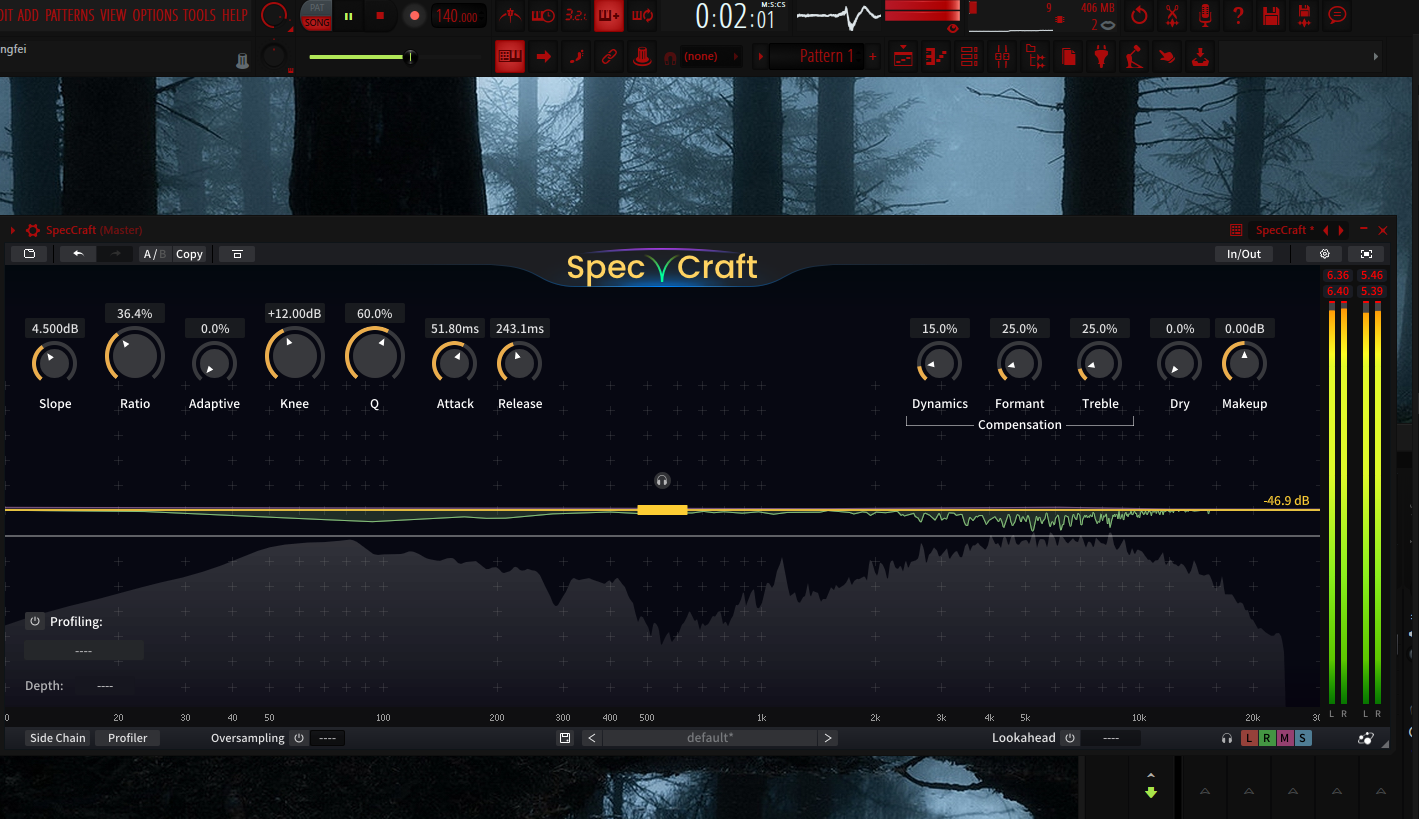Open SpecCraft settings gear button
The image size is (1419, 819).
click(x=1324, y=254)
